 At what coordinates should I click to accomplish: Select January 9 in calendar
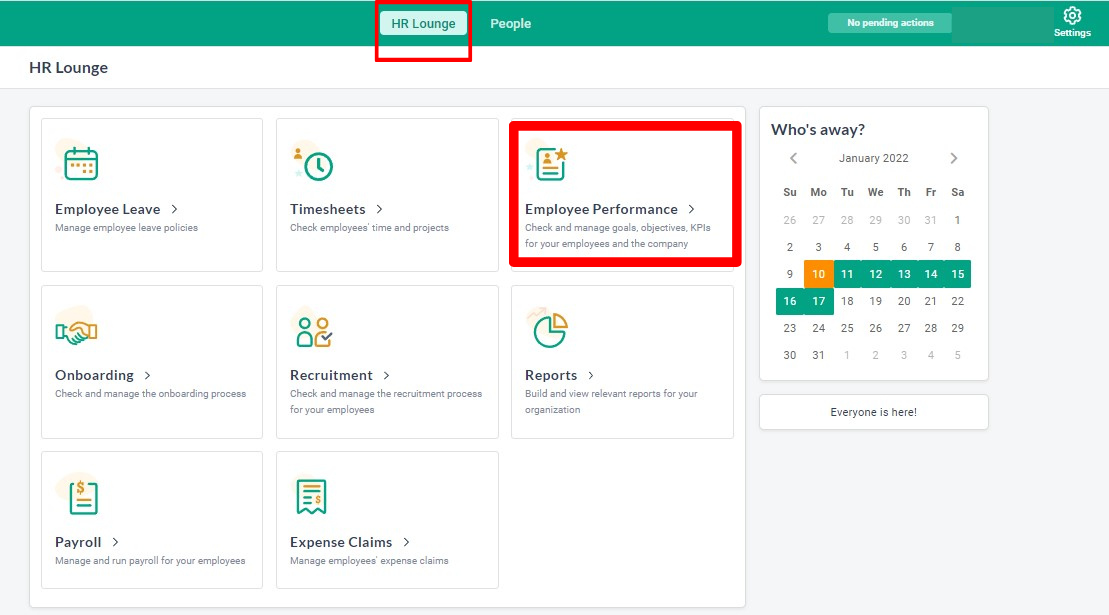pos(790,274)
